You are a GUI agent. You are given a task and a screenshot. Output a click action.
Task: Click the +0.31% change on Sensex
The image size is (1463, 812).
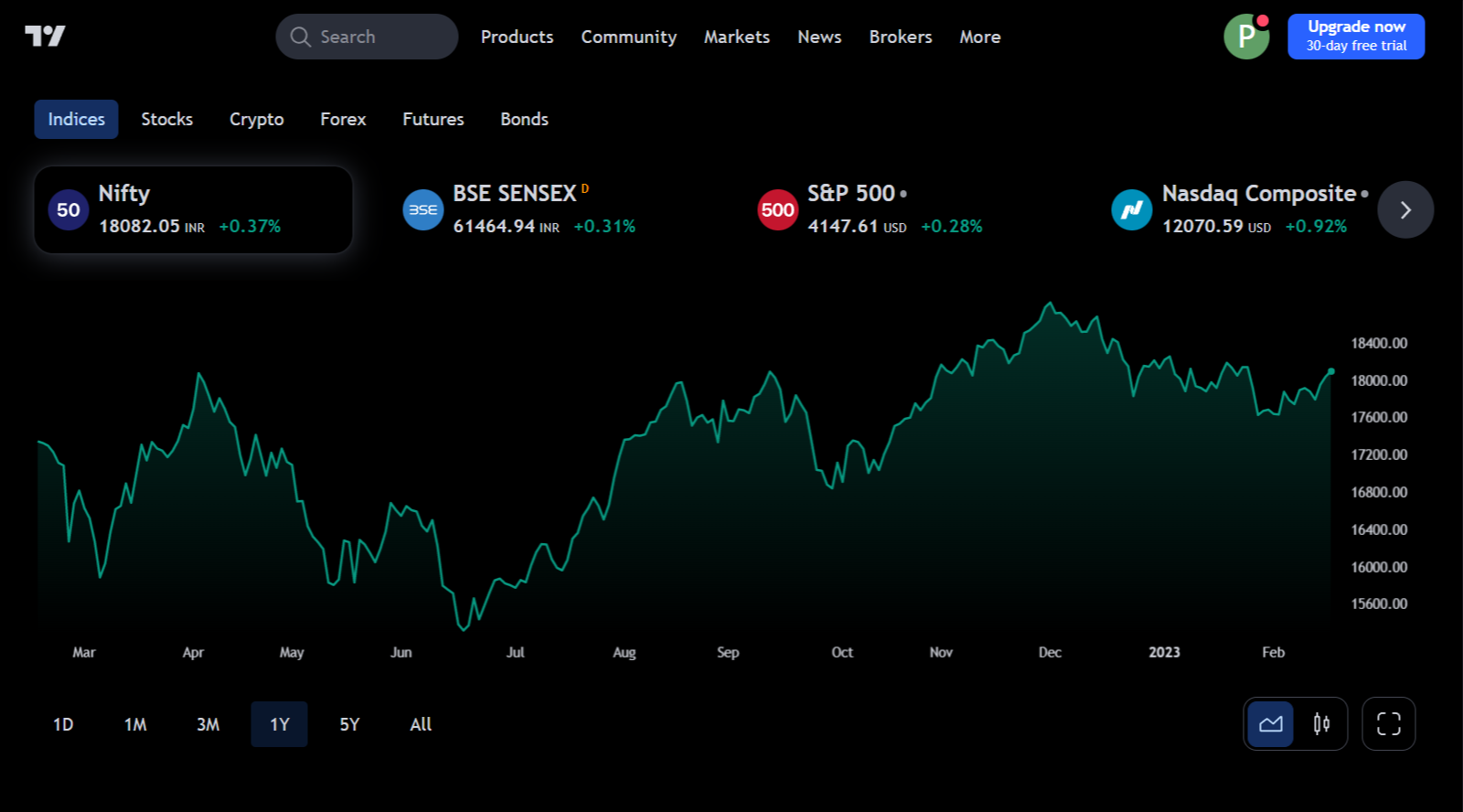[x=604, y=226]
